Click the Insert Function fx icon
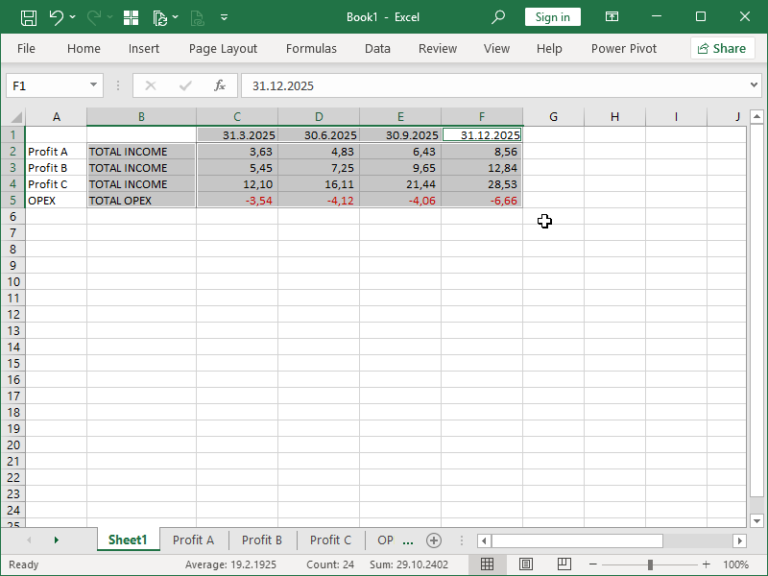768x576 pixels. click(219, 86)
